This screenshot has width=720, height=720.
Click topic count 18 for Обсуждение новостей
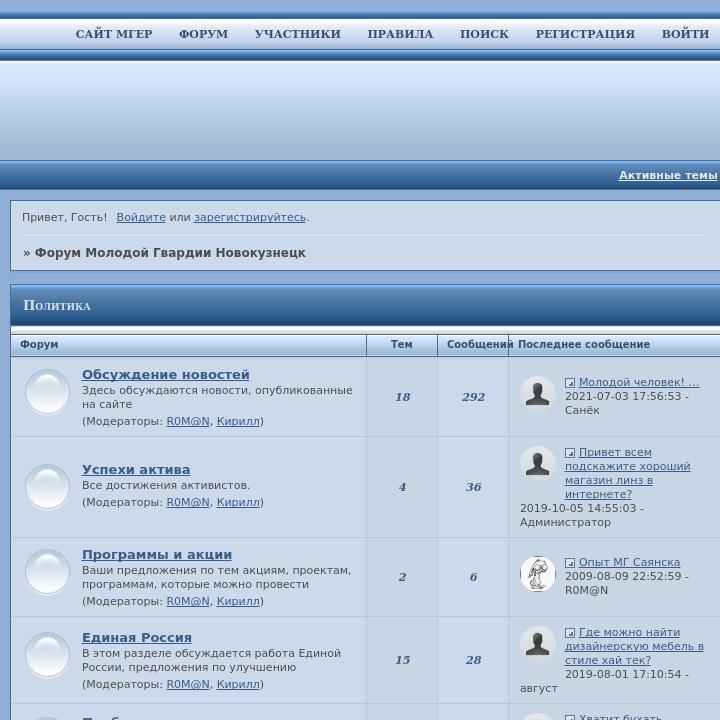click(403, 397)
